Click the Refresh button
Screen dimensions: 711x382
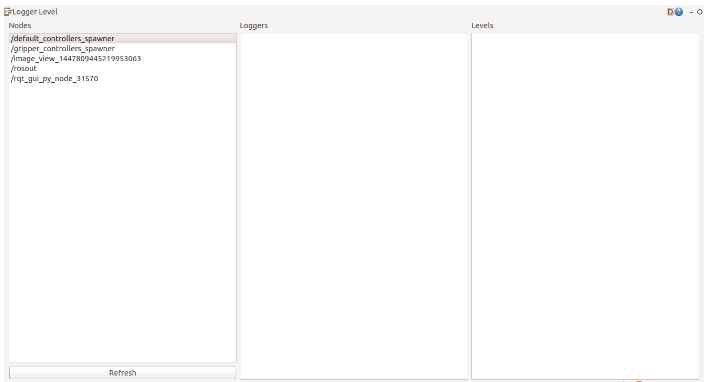coord(122,372)
